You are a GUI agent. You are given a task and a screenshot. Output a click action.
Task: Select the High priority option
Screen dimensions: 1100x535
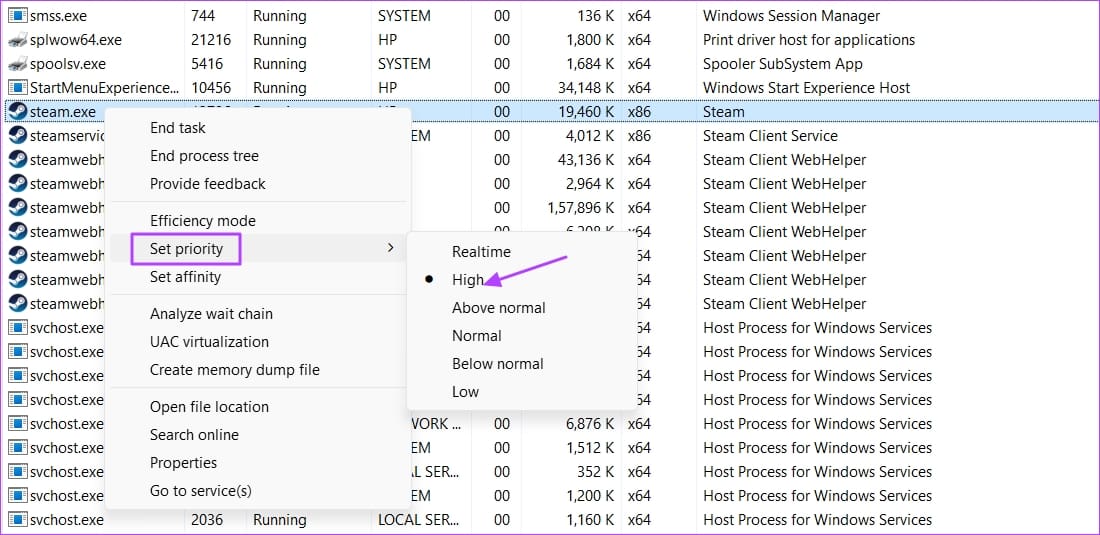click(521, 280)
